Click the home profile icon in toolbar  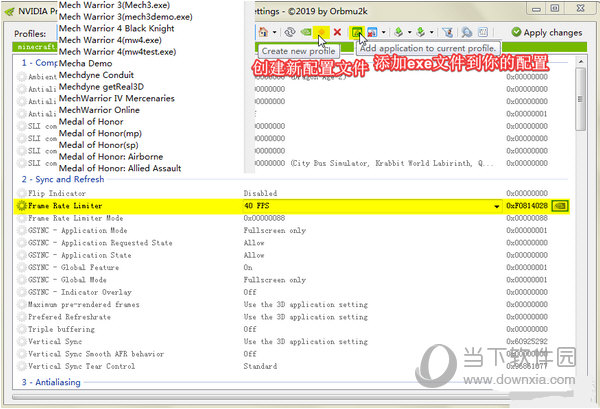[x=263, y=32]
